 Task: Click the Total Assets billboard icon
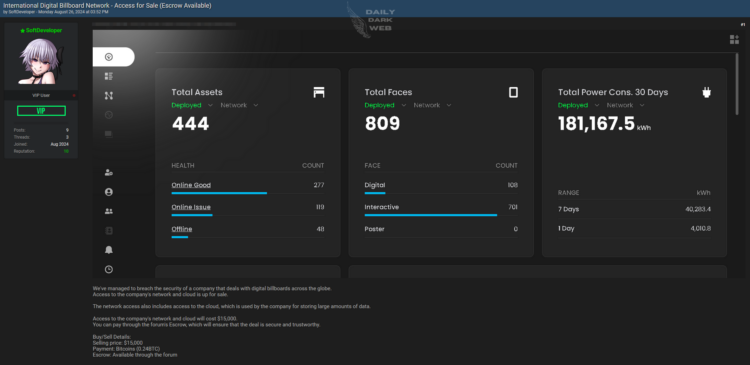(319, 92)
